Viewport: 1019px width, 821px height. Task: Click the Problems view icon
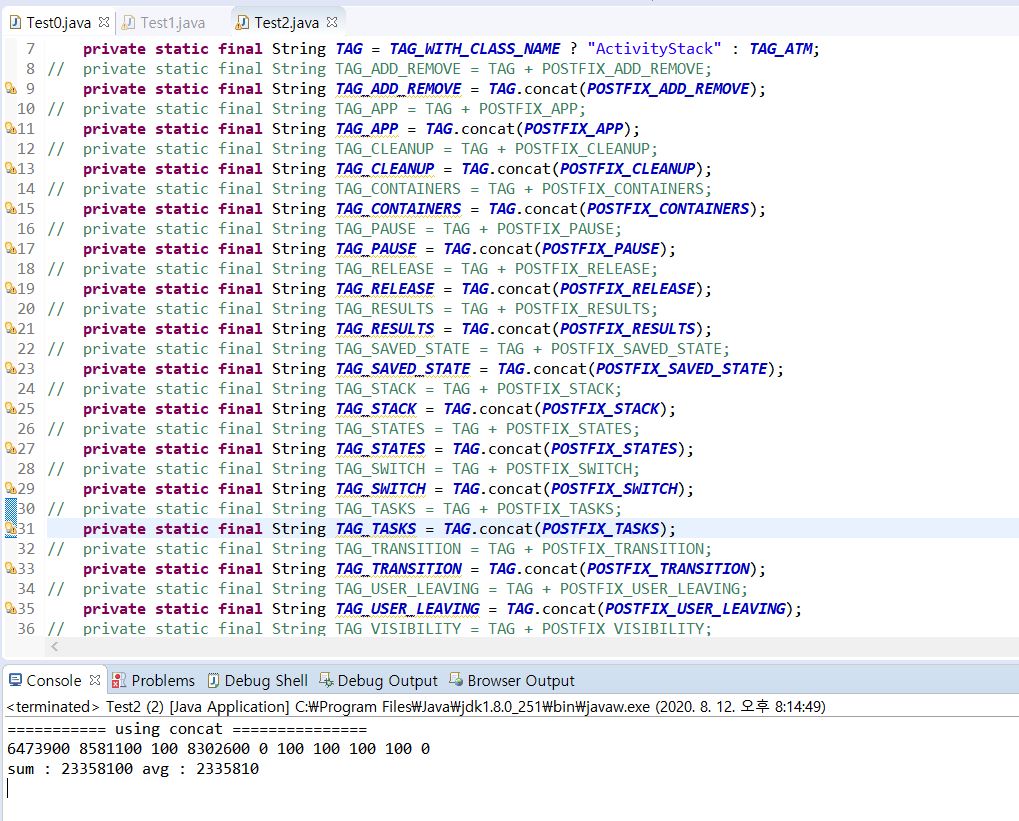(x=118, y=680)
